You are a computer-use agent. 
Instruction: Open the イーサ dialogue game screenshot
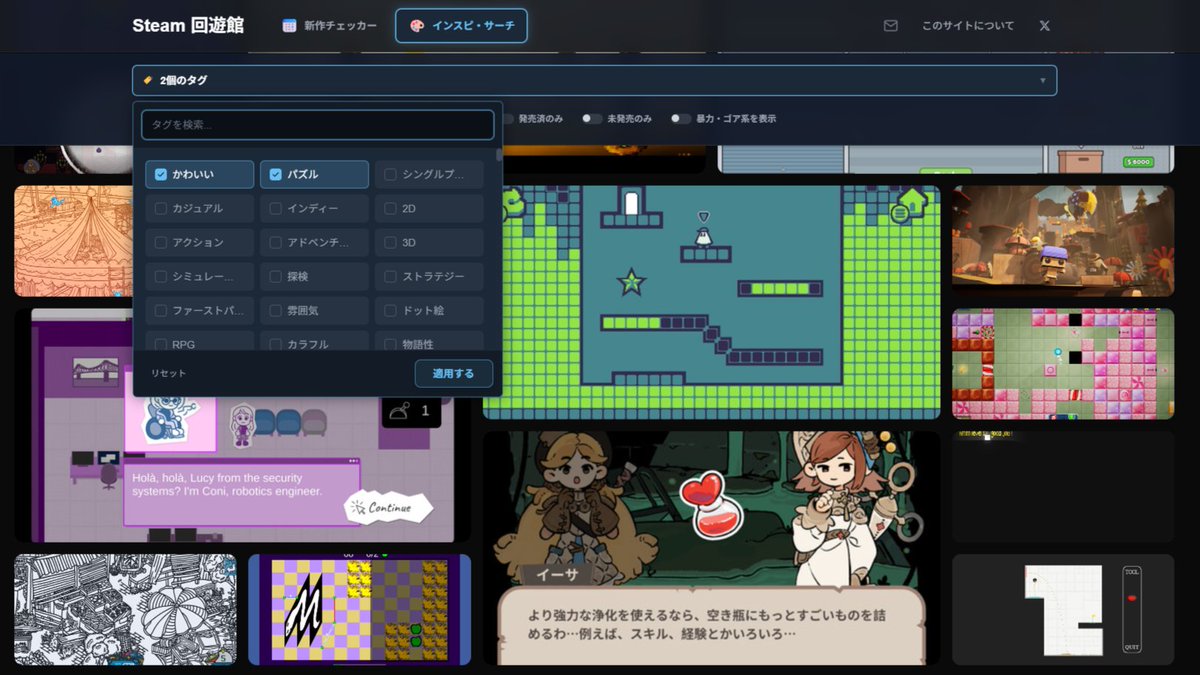pyautogui.click(x=712, y=548)
